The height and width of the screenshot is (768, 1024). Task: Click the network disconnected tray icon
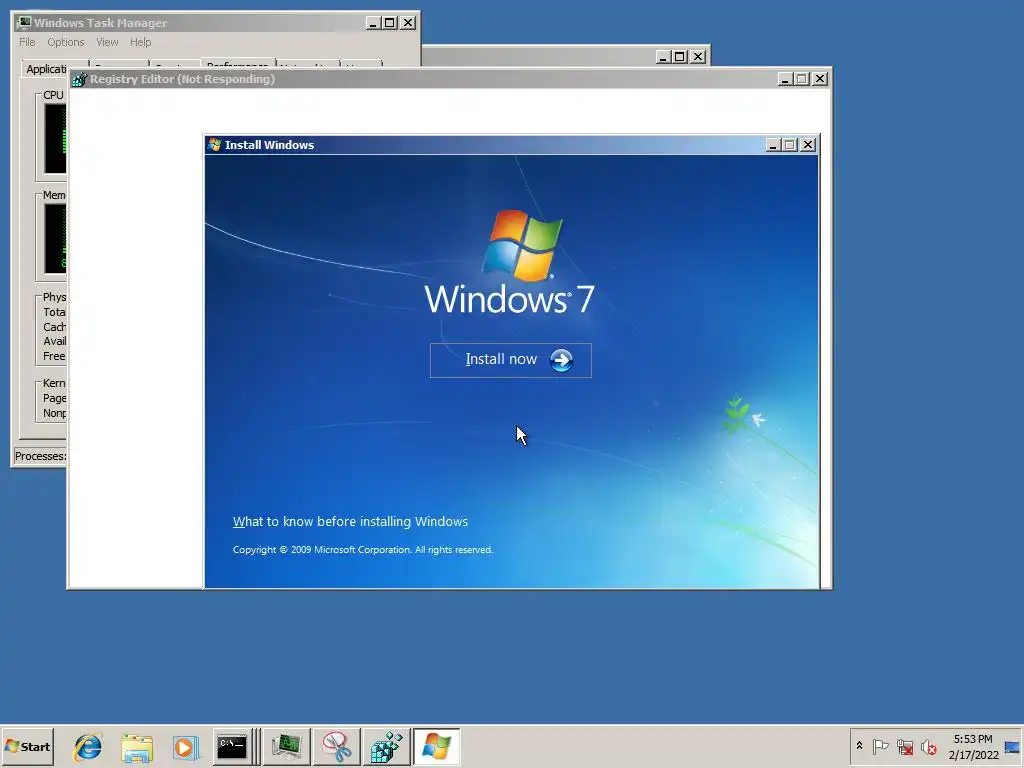coord(904,746)
